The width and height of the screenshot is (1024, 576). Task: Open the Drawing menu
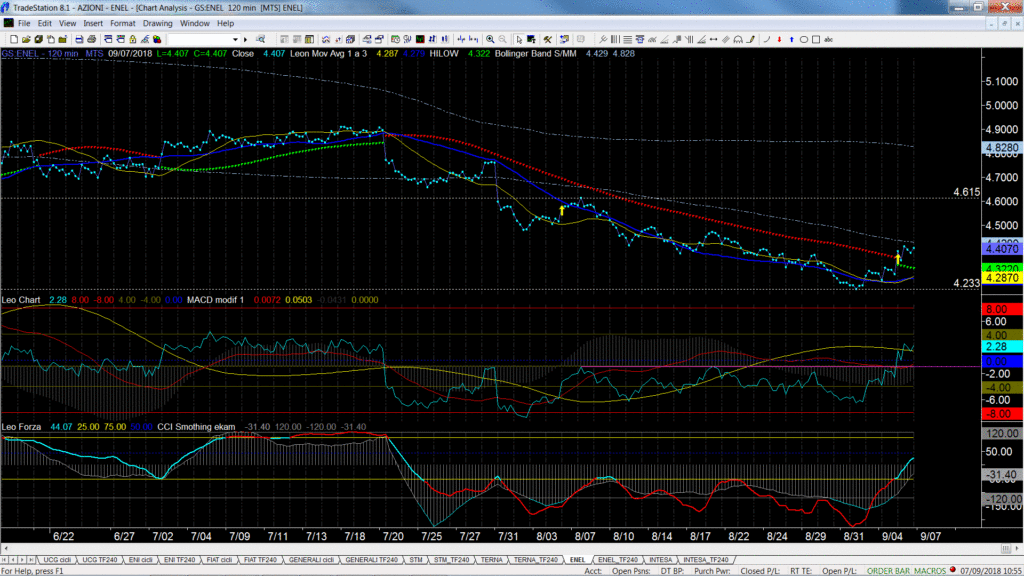157,24
